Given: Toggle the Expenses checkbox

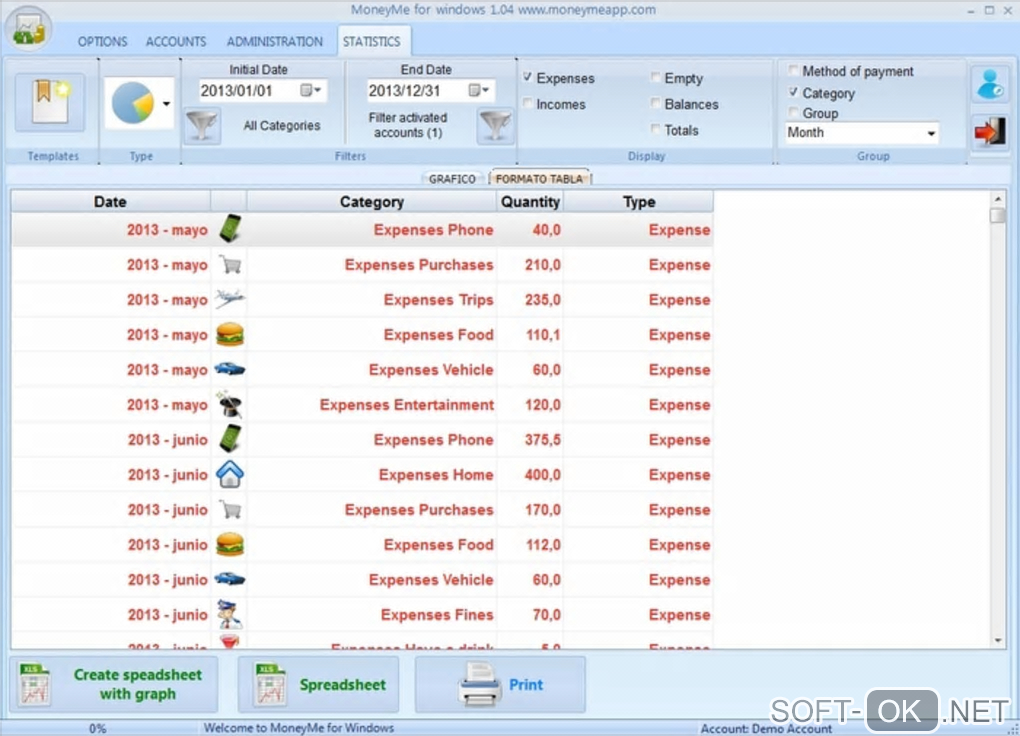Looking at the screenshot, I should pos(528,77).
